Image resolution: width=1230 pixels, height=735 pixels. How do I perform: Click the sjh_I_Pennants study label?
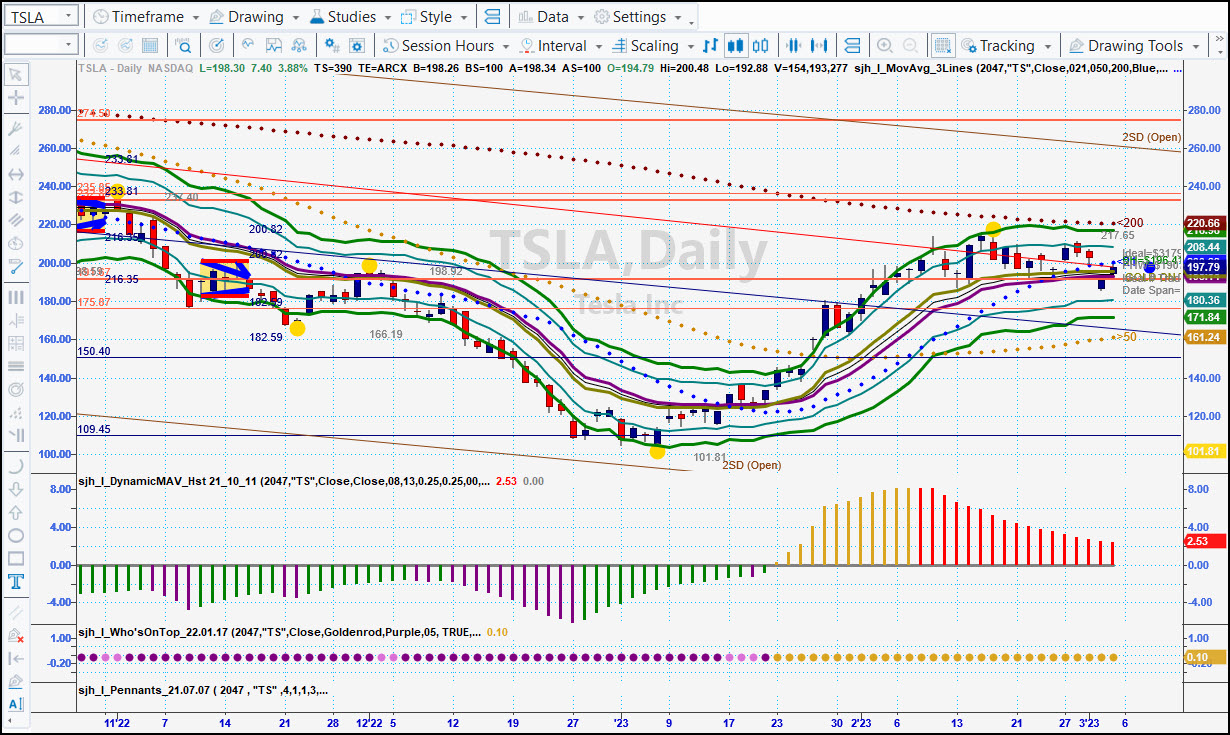(x=203, y=690)
